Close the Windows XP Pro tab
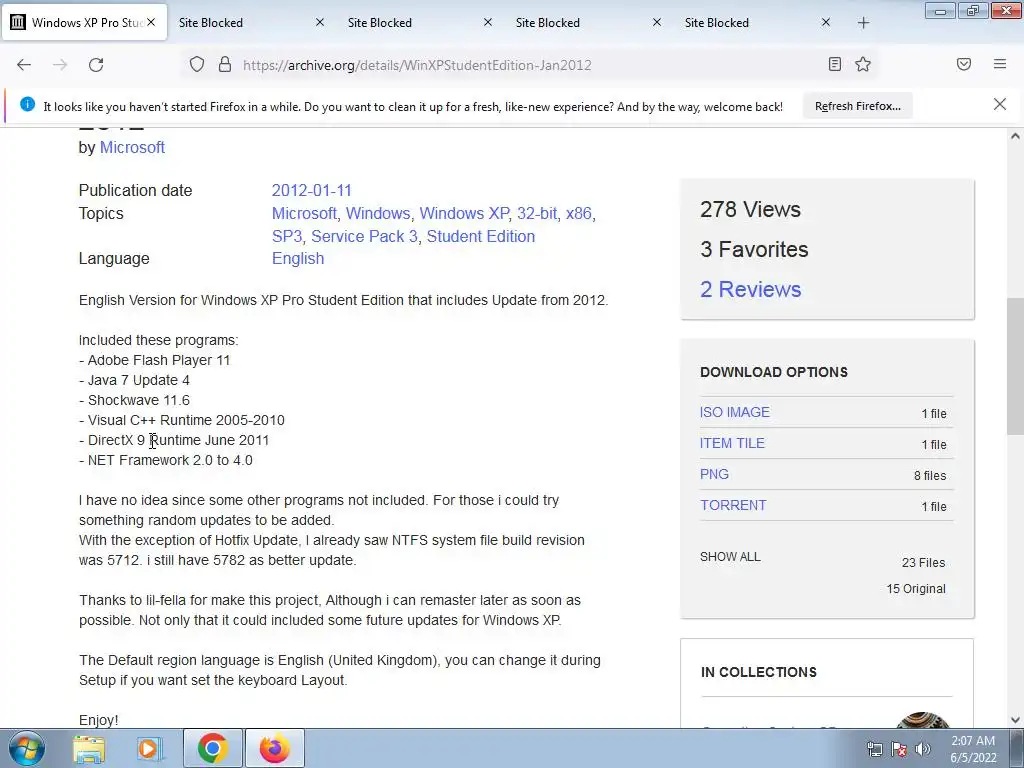 pos(151,22)
